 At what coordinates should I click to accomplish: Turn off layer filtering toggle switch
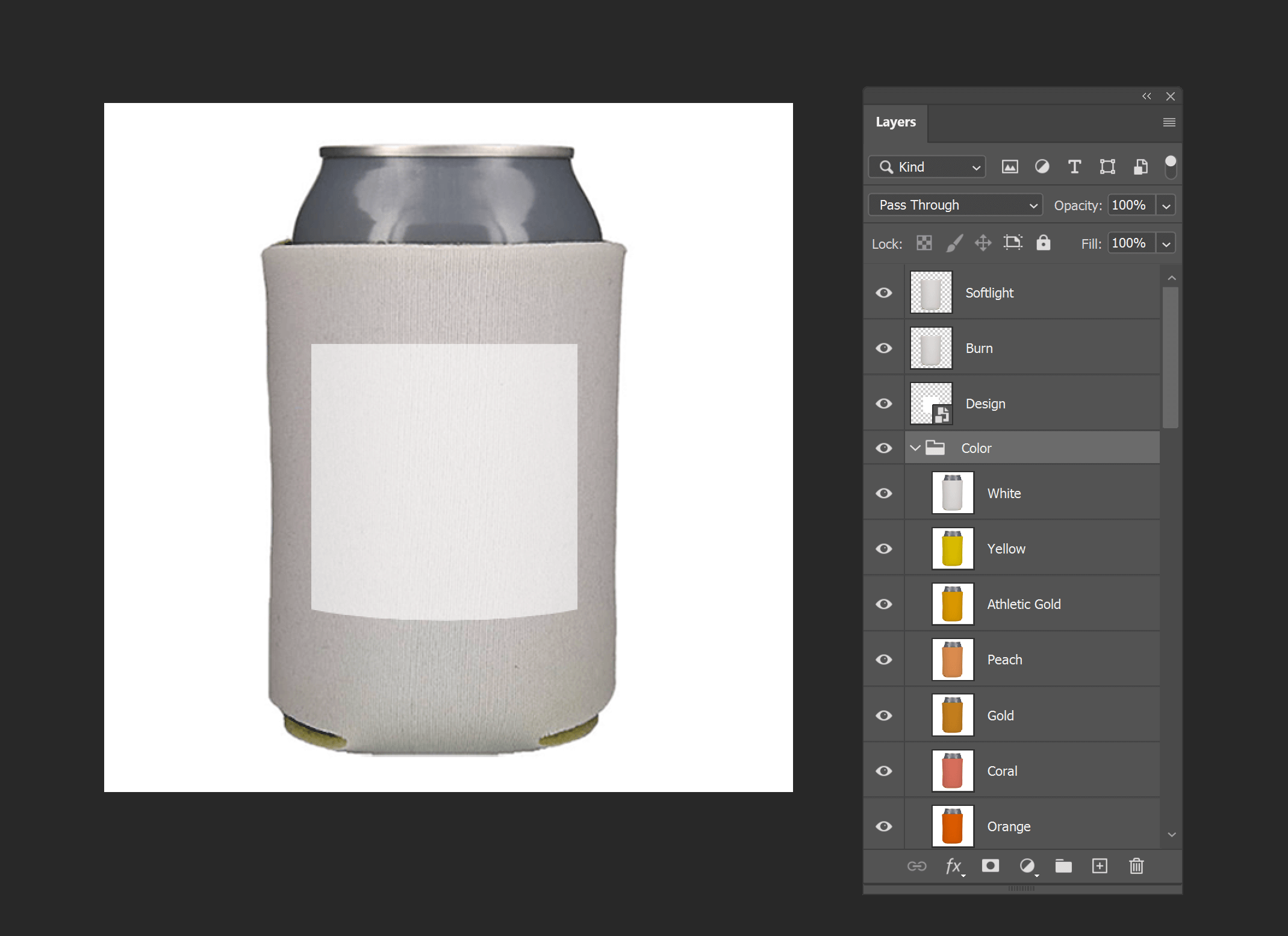(x=1170, y=166)
